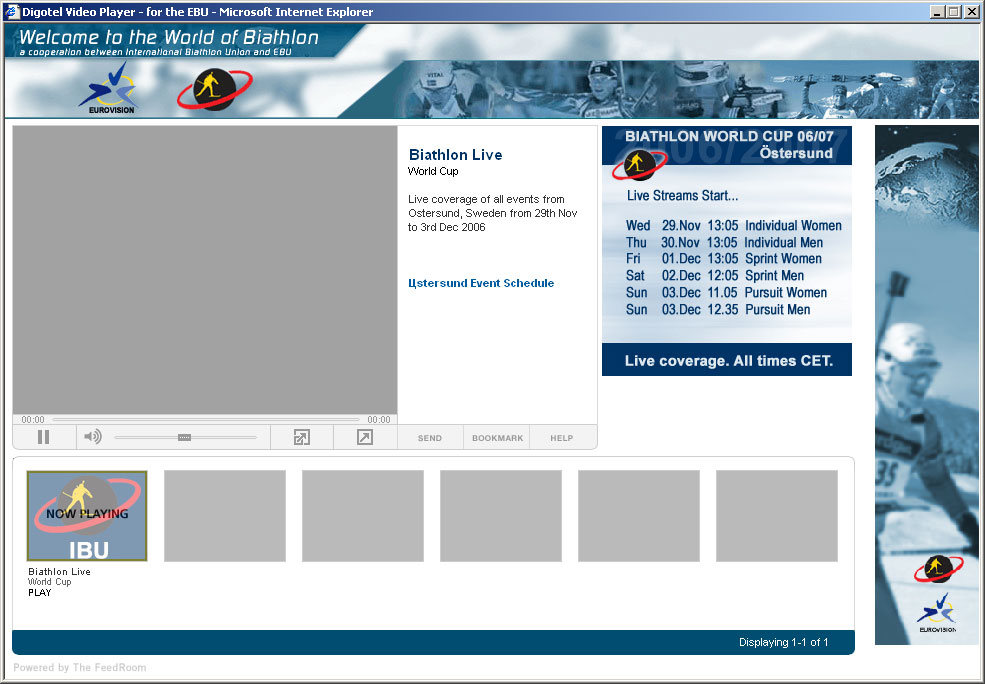The image size is (985, 684).
Task: Click PLAY under the Biathlon Live thumbnail
Action: [x=40, y=592]
